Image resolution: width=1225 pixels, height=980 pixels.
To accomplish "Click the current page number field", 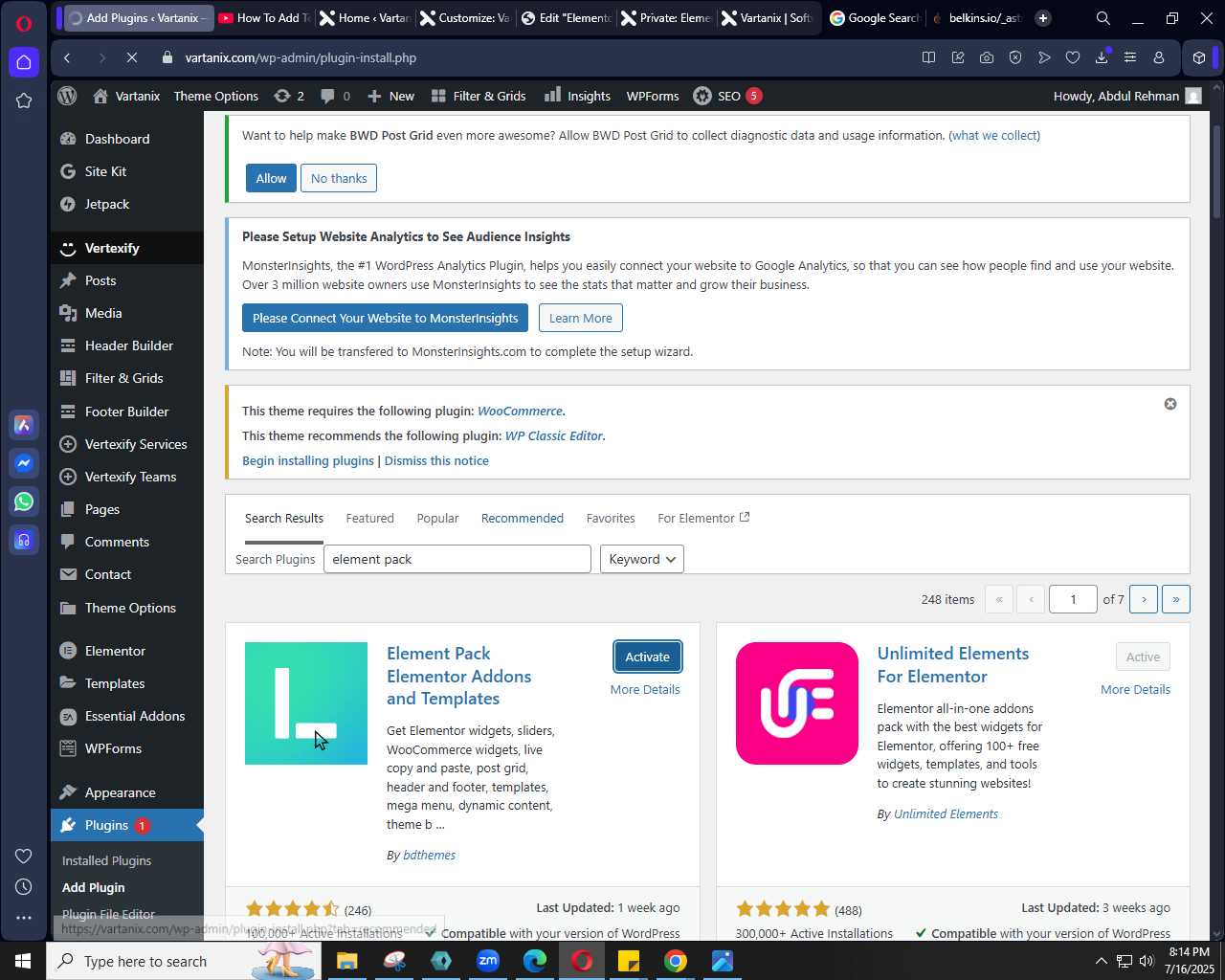I will 1073,599.
